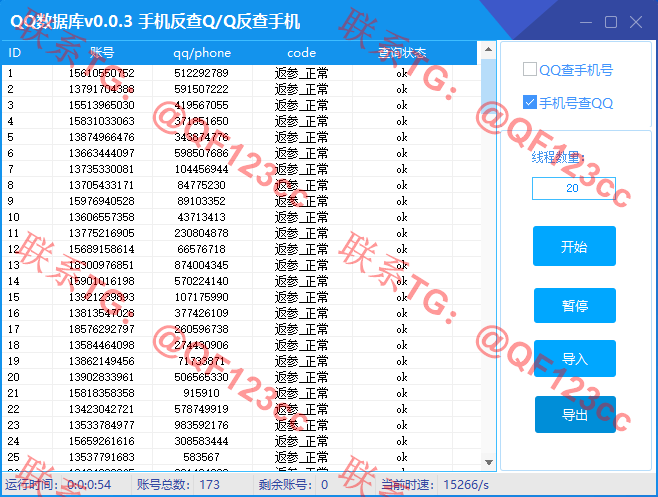The width and height of the screenshot is (658, 497).
Task: Click qq value 591507222
Action: (201, 89)
